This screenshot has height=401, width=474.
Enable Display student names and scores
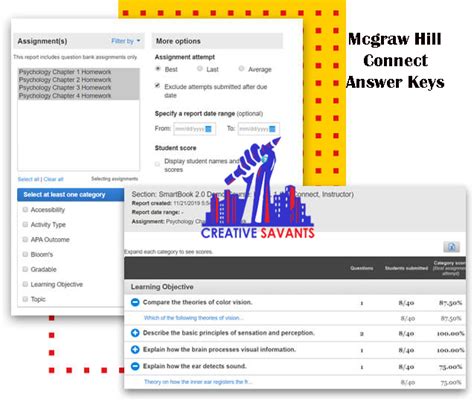tap(157, 164)
